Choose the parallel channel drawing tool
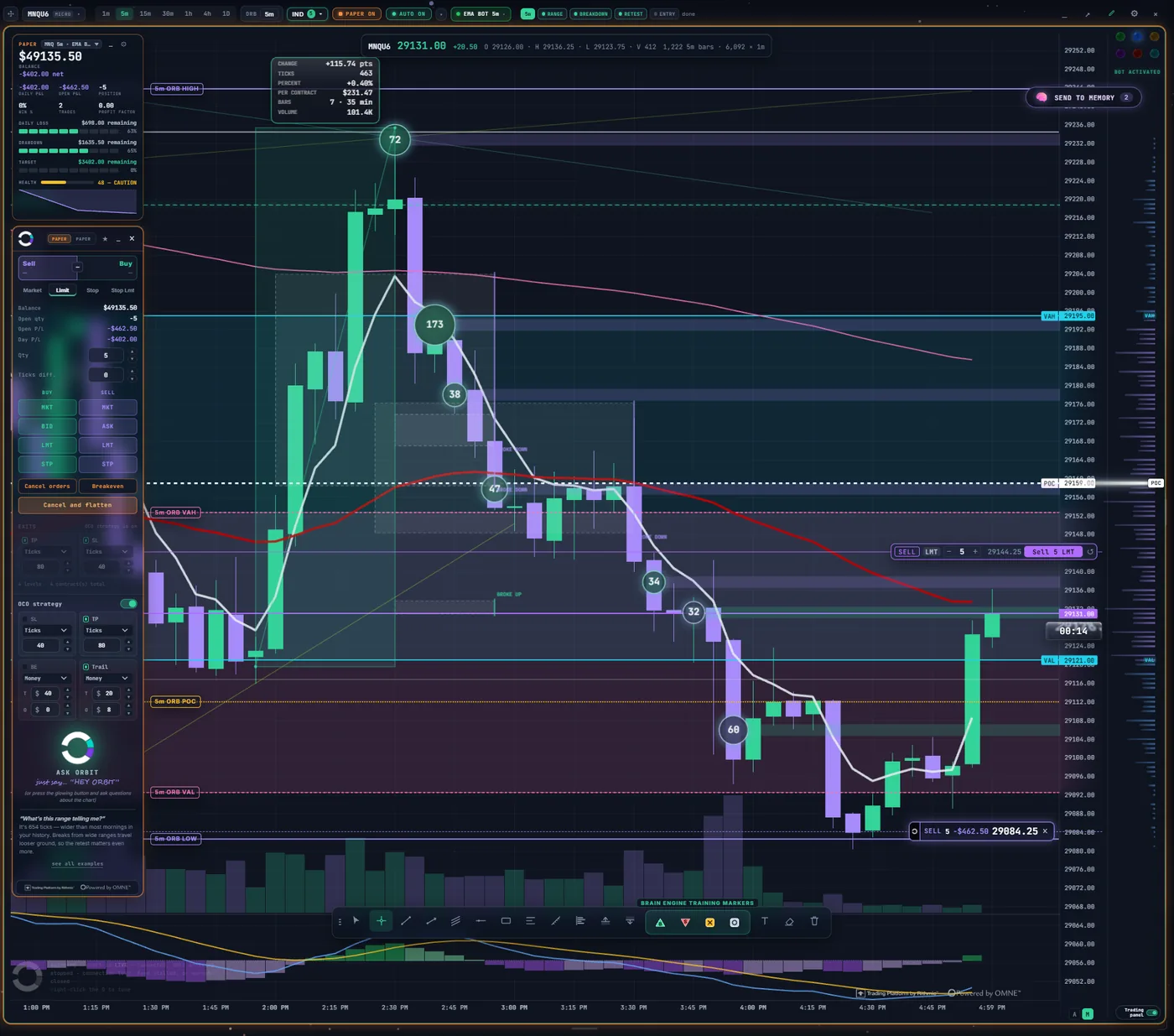 (x=455, y=921)
